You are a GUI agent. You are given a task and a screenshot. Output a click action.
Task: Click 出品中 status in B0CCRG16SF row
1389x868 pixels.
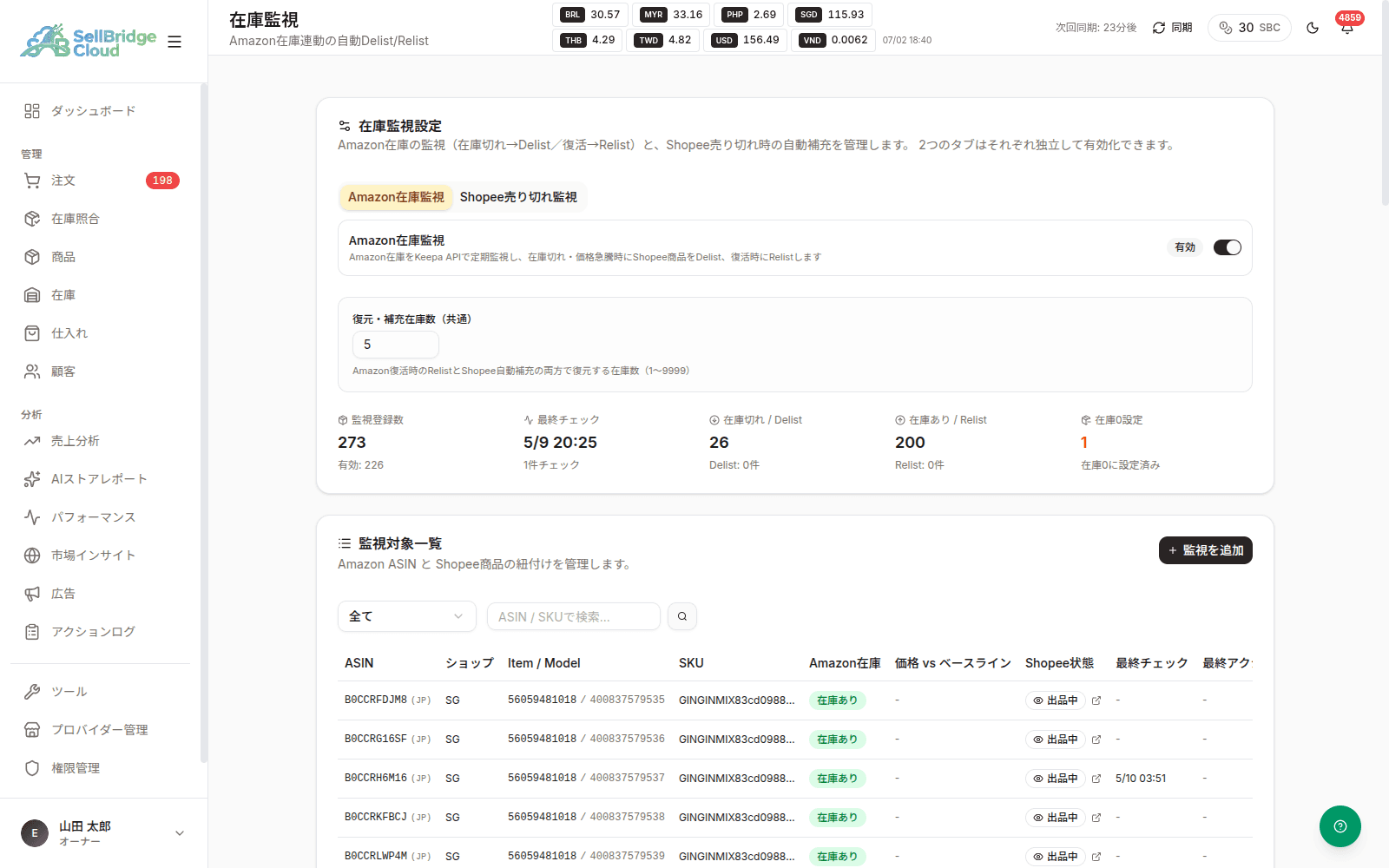coord(1055,740)
